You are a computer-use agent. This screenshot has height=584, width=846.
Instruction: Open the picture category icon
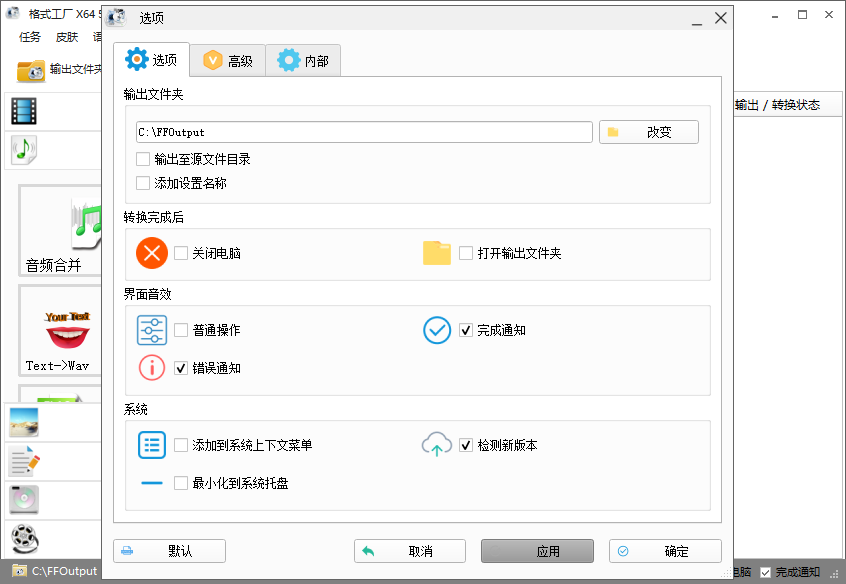coord(24,422)
